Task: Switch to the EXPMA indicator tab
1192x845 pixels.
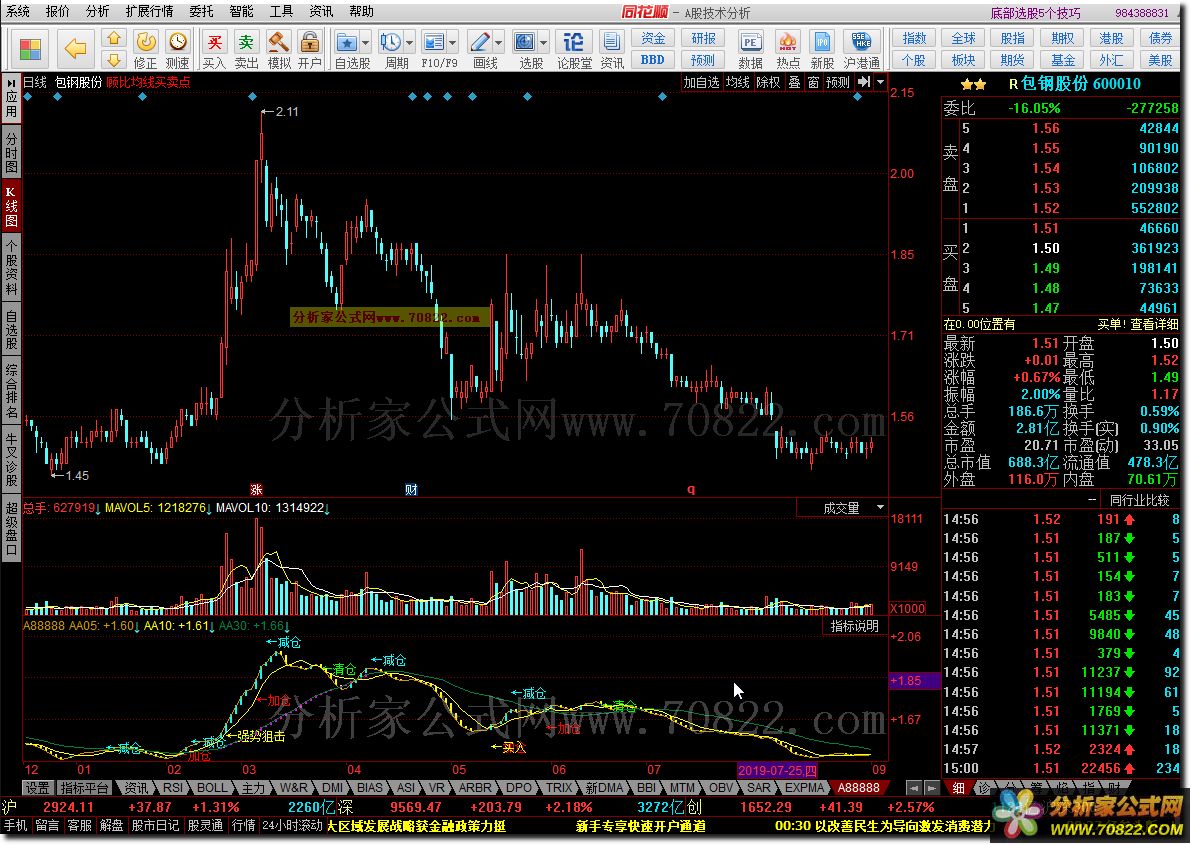Action: click(804, 788)
